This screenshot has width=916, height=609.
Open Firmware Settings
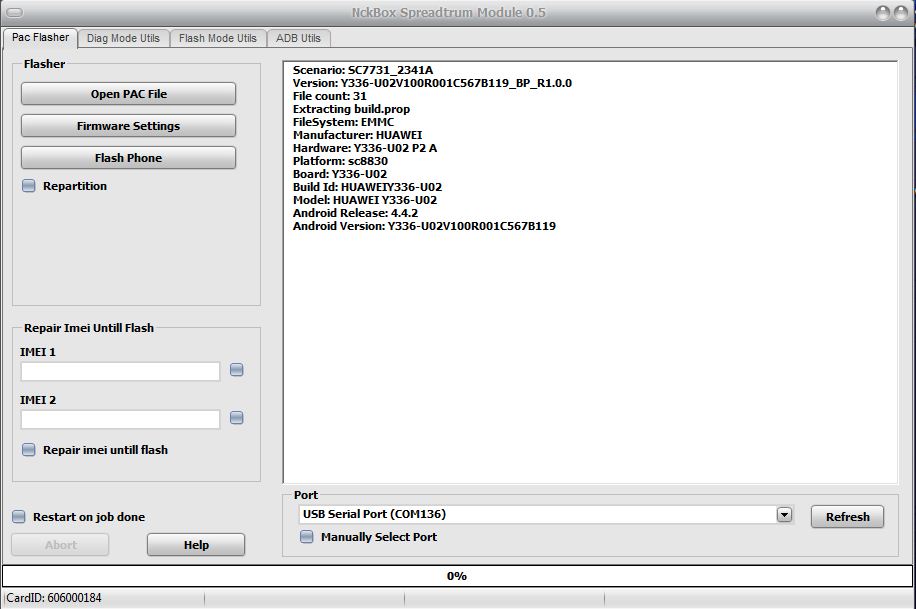pos(129,126)
